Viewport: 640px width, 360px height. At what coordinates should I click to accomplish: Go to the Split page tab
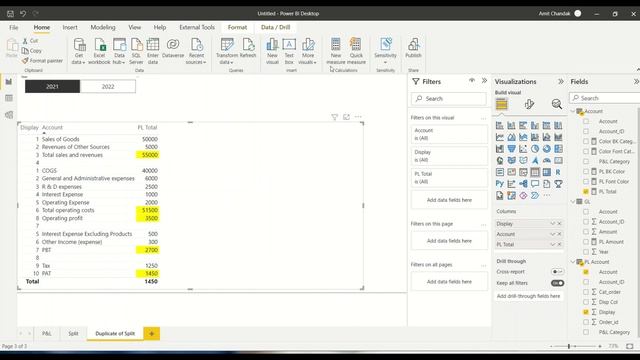73,333
